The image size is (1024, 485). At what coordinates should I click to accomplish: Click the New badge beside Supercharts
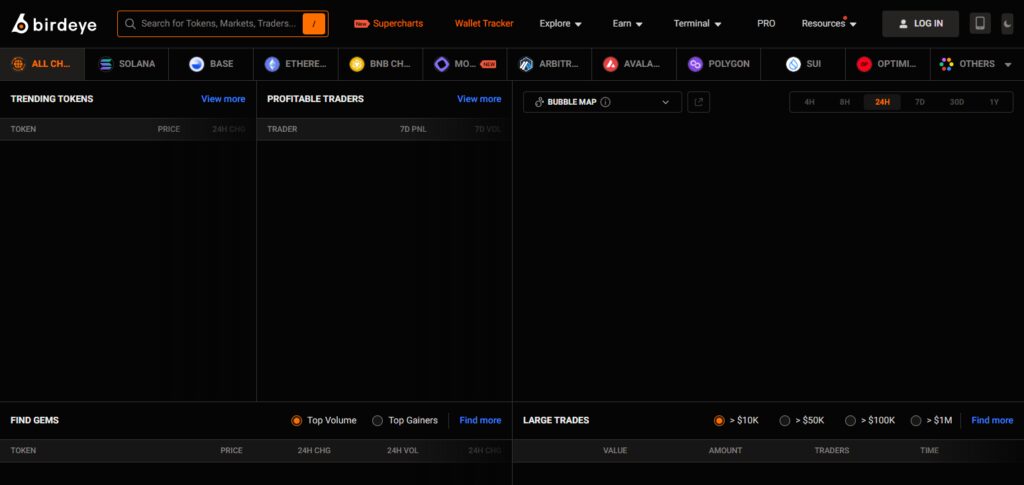tap(361, 23)
